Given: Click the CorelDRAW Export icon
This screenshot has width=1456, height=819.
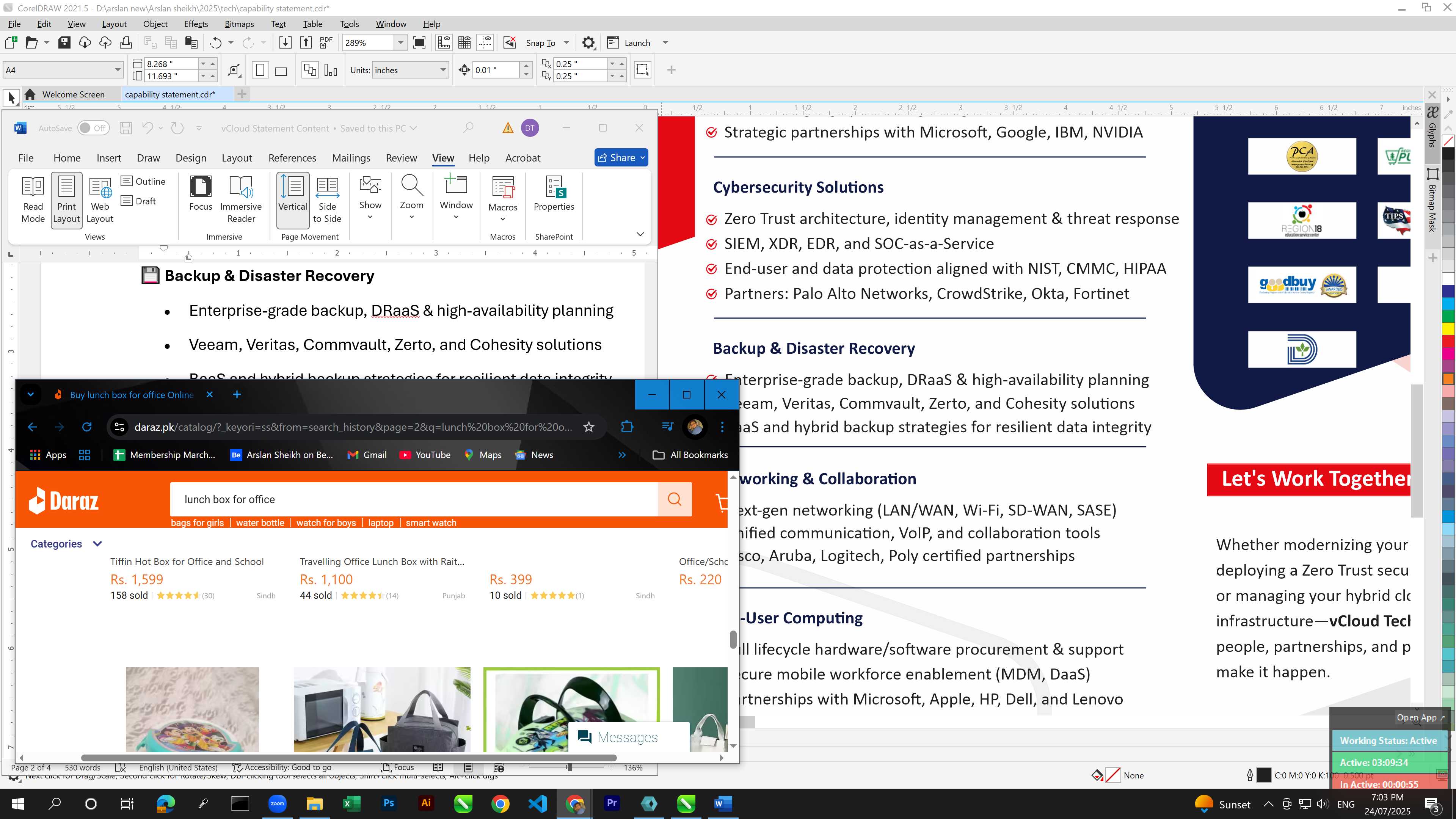Looking at the screenshot, I should click(x=306, y=42).
